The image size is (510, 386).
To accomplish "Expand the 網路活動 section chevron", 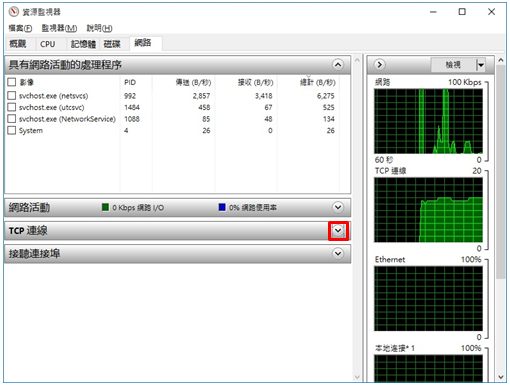I will [338, 207].
